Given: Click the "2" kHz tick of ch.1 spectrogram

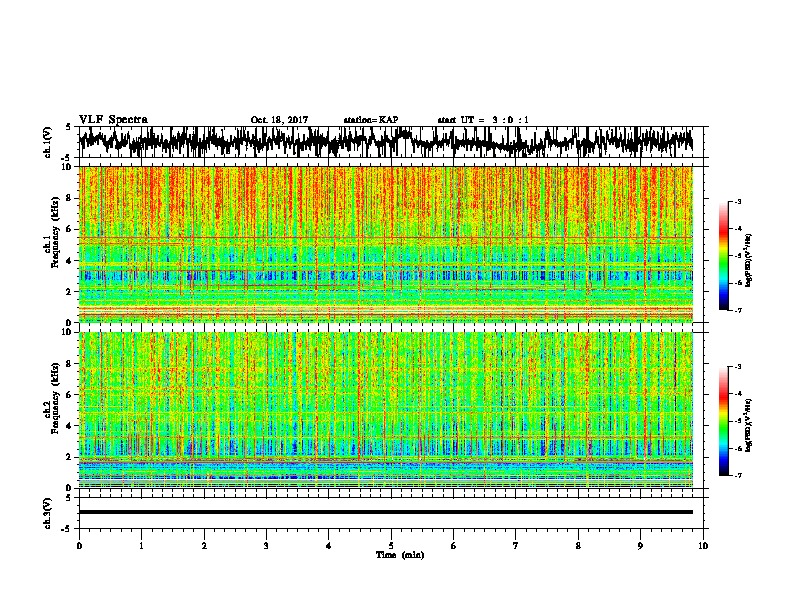Looking at the screenshot, I should click(x=69, y=291).
